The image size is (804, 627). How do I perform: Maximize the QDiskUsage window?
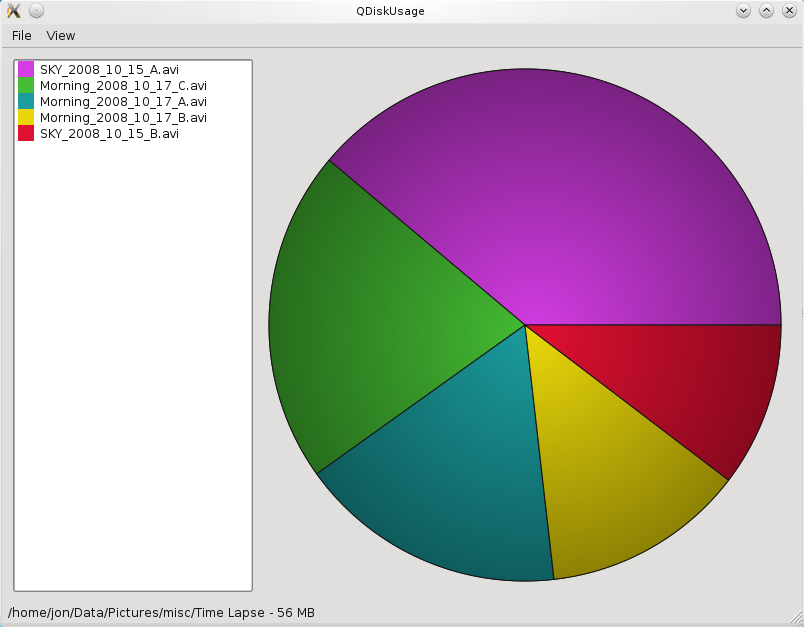coord(766,10)
